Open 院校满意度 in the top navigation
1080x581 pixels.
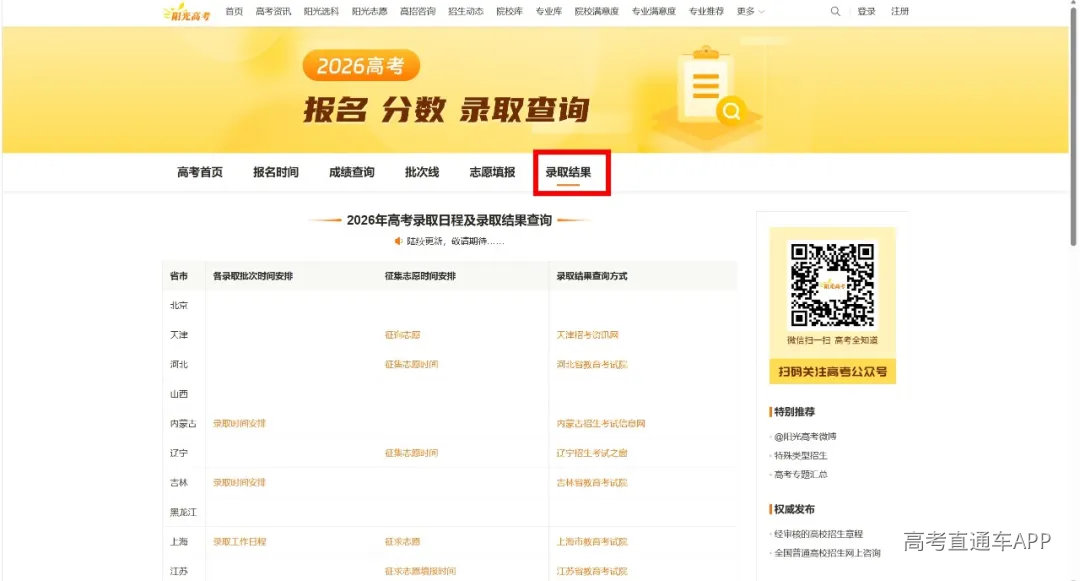596,11
